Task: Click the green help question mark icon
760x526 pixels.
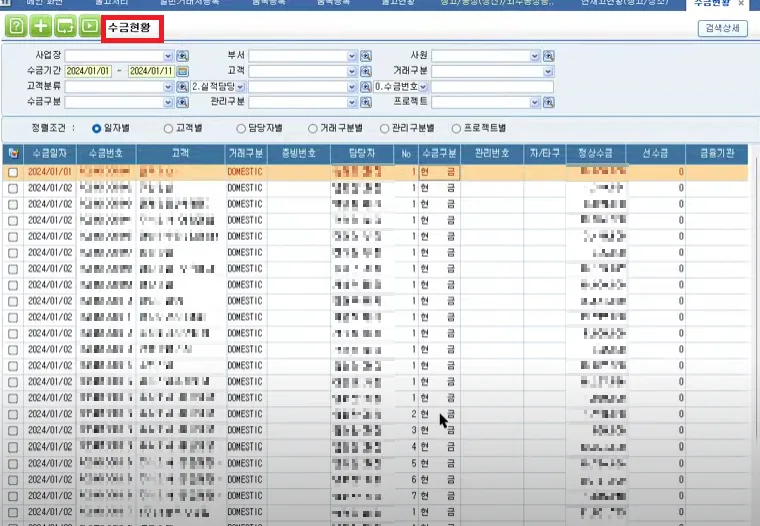Action: coord(16,26)
